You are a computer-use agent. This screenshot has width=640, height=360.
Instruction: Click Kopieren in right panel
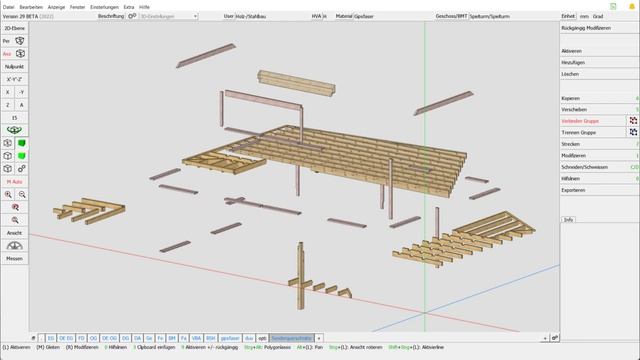coord(599,98)
